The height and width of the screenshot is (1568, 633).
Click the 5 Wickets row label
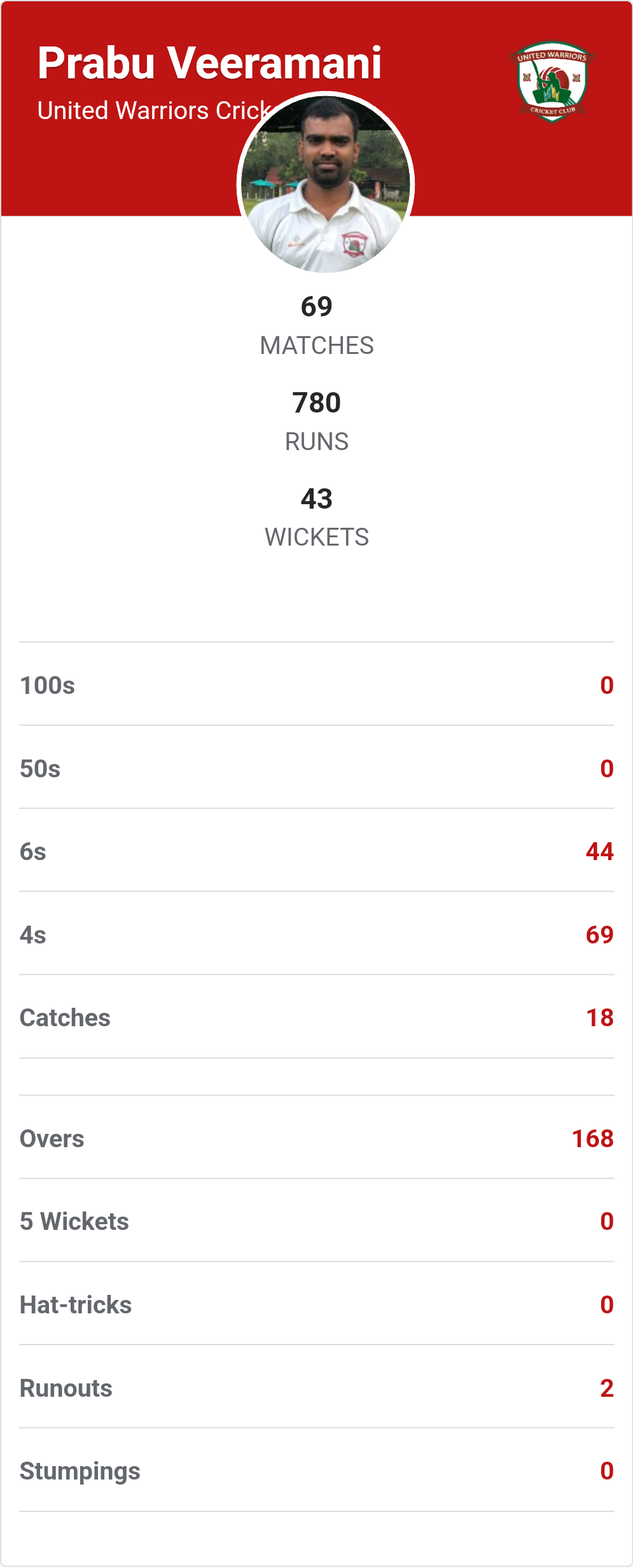tap(74, 1222)
